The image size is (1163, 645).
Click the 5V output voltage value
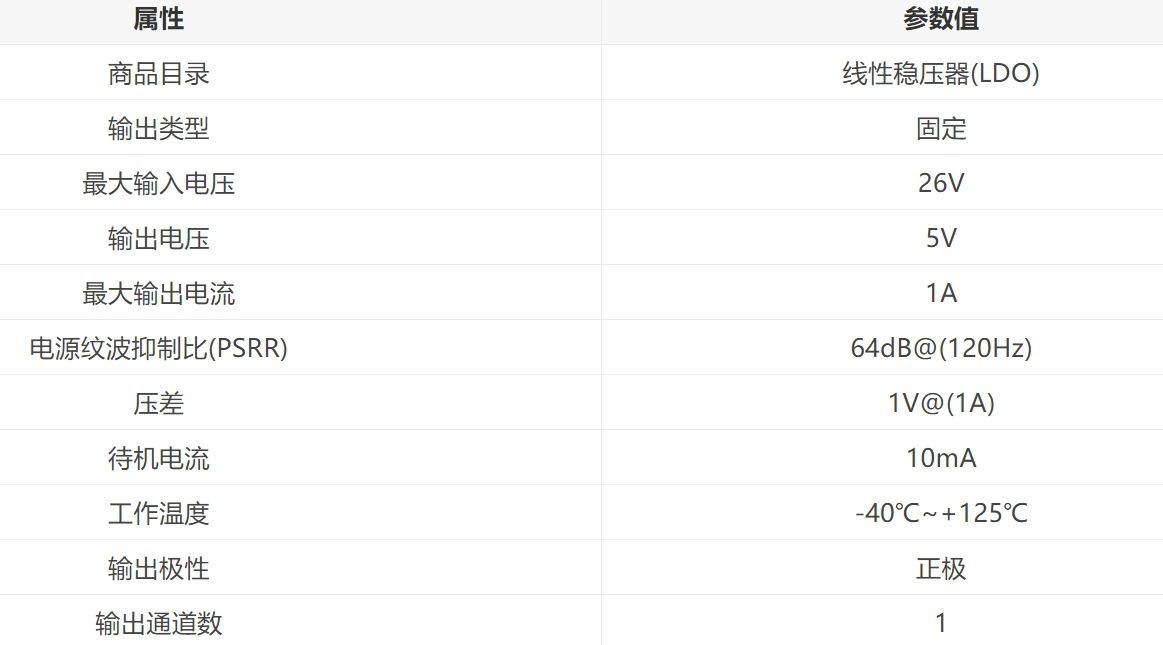[x=940, y=239]
